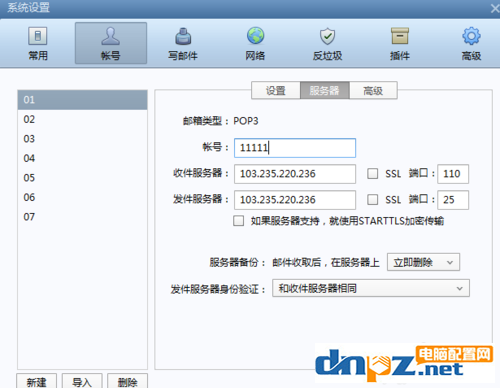Click the 收件服务器 address field
The image size is (500, 388).
(295, 174)
